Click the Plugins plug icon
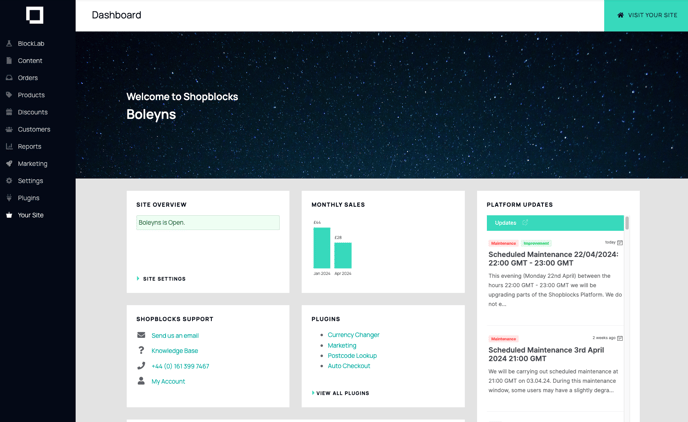Viewport: 688px width, 422px height. 9,198
